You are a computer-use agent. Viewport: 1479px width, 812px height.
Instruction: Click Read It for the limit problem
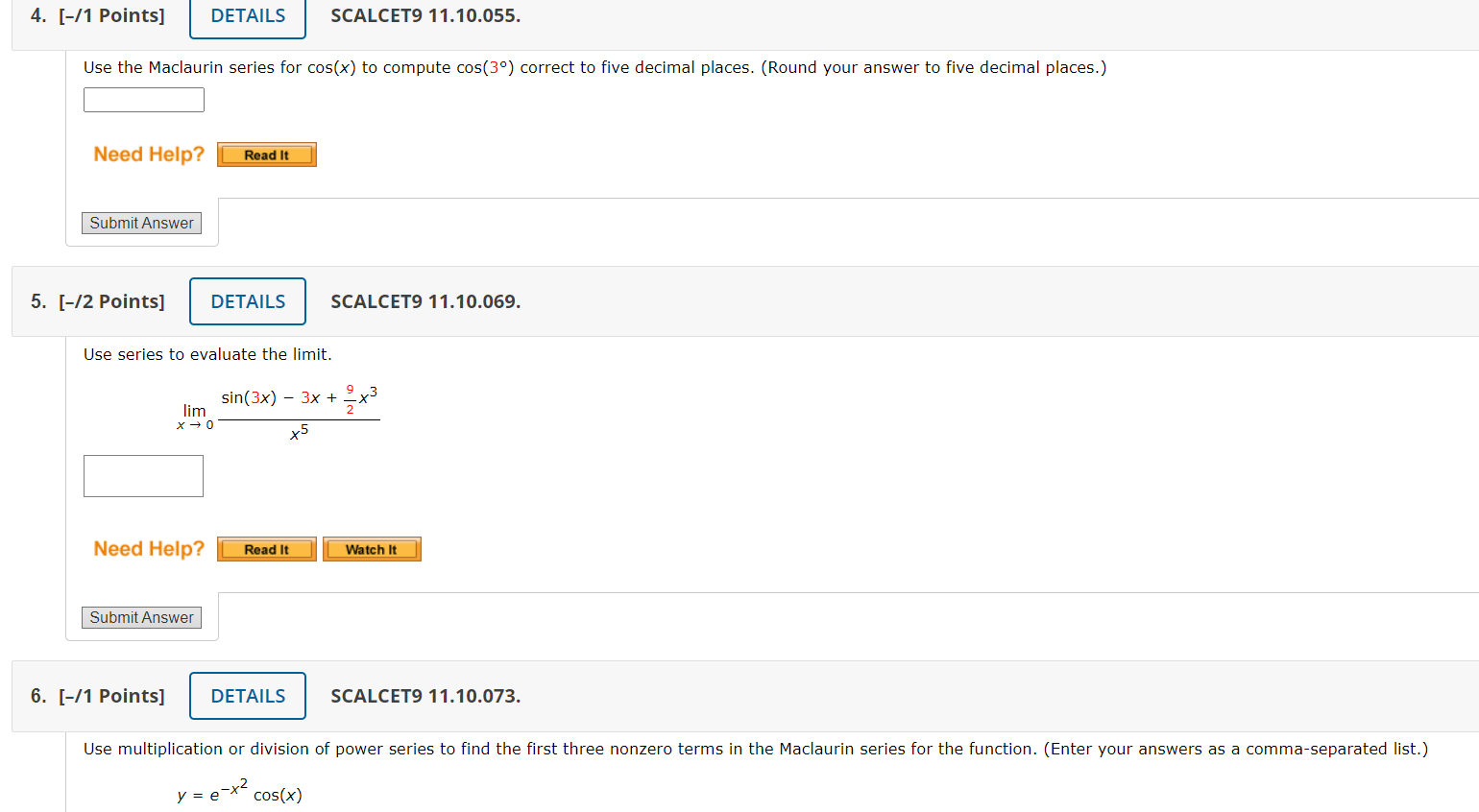[266, 548]
